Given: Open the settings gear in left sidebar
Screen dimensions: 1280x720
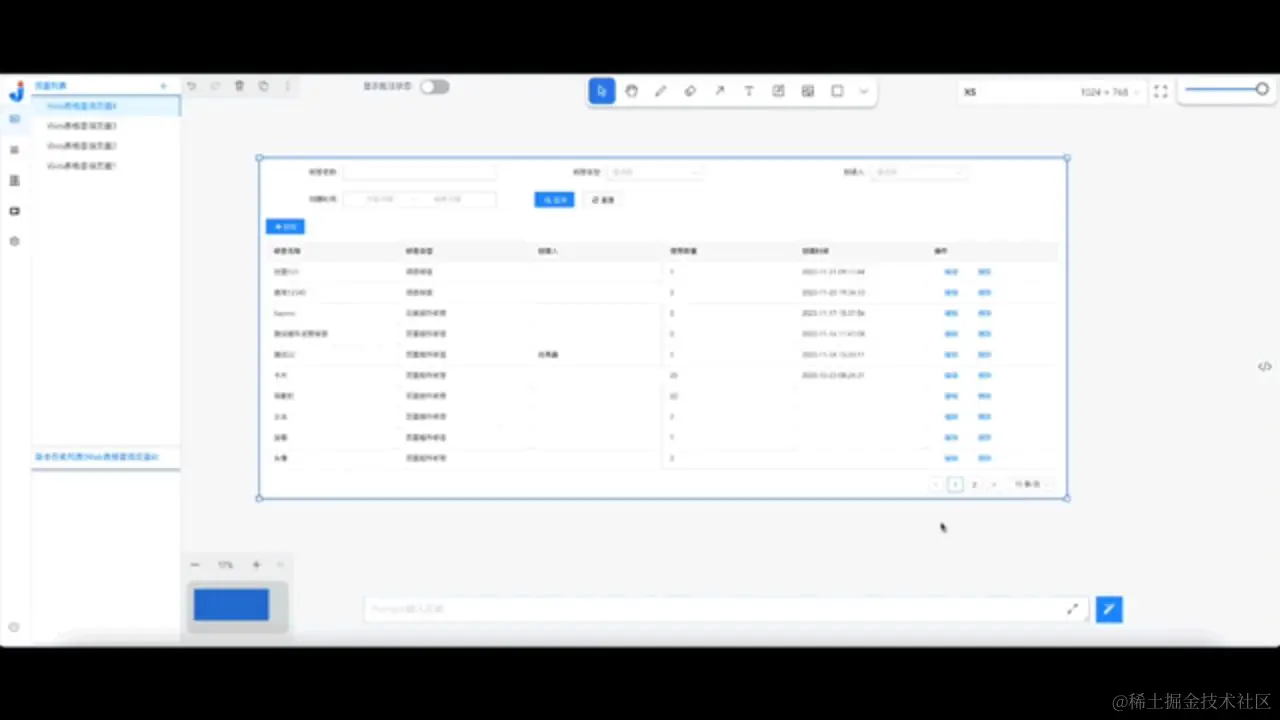Looking at the screenshot, I should click(x=14, y=241).
